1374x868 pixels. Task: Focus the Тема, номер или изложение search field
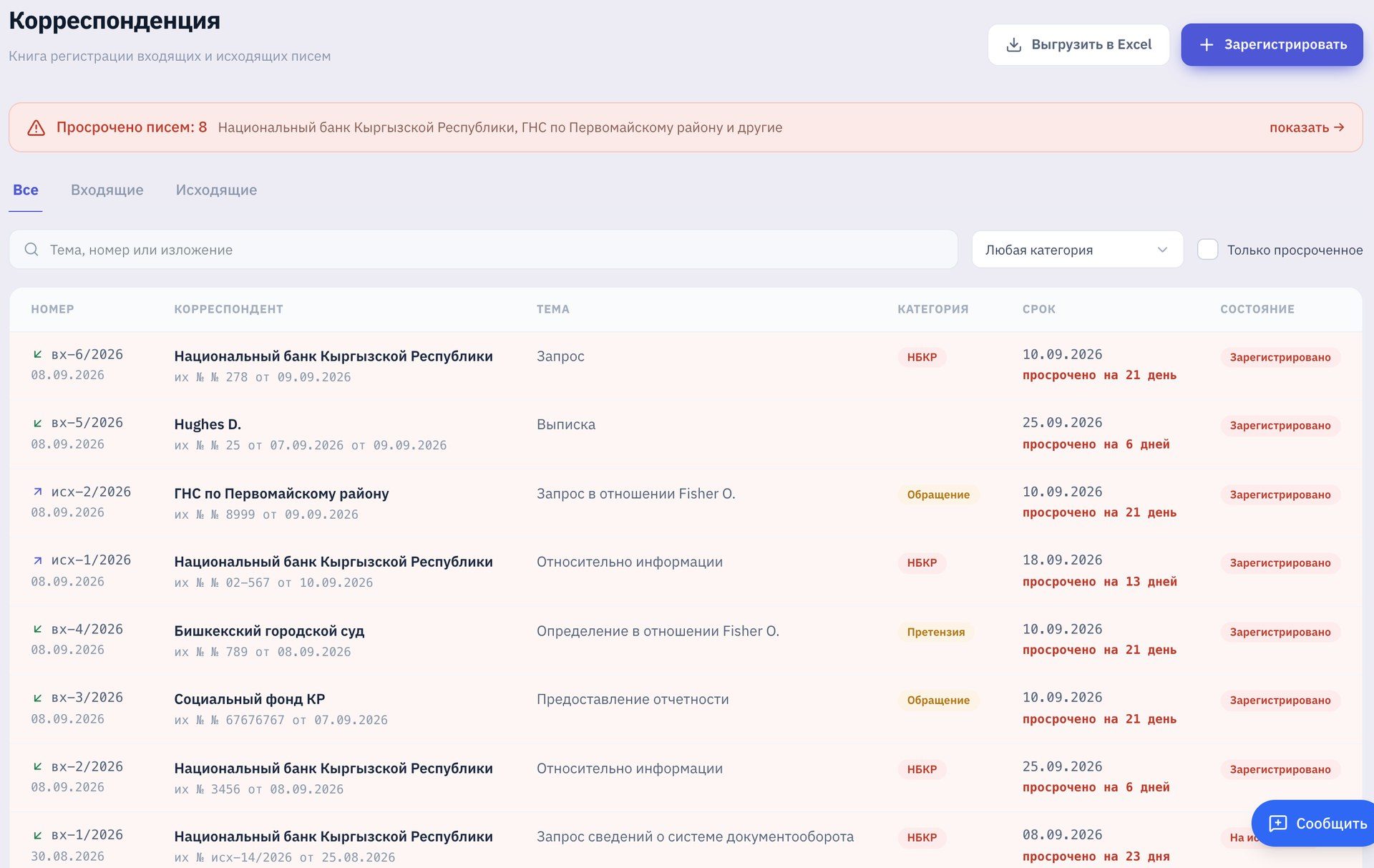(483, 249)
